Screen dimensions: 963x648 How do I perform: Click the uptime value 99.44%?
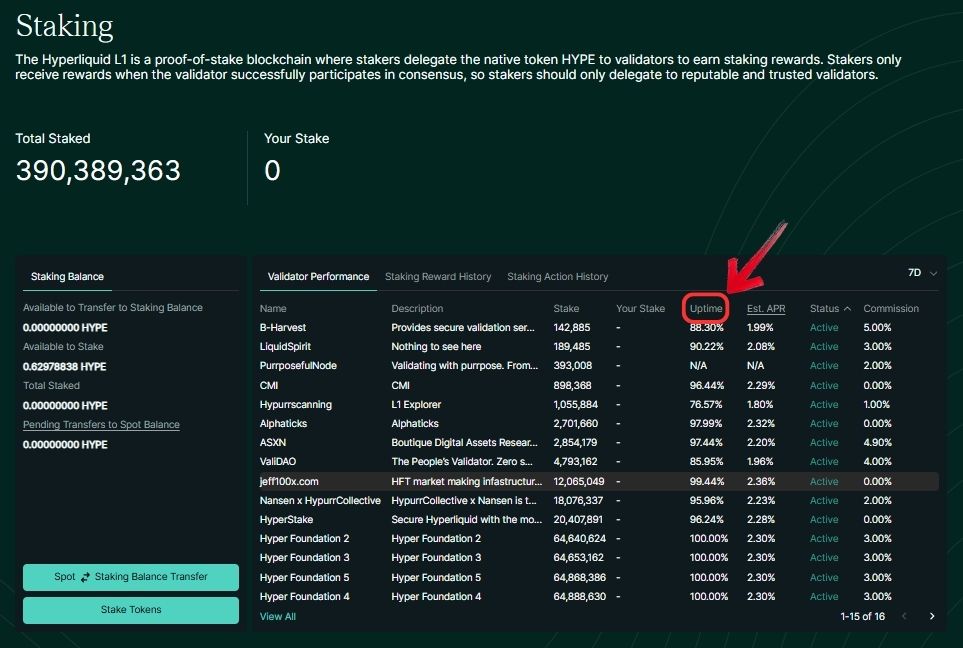pos(707,482)
